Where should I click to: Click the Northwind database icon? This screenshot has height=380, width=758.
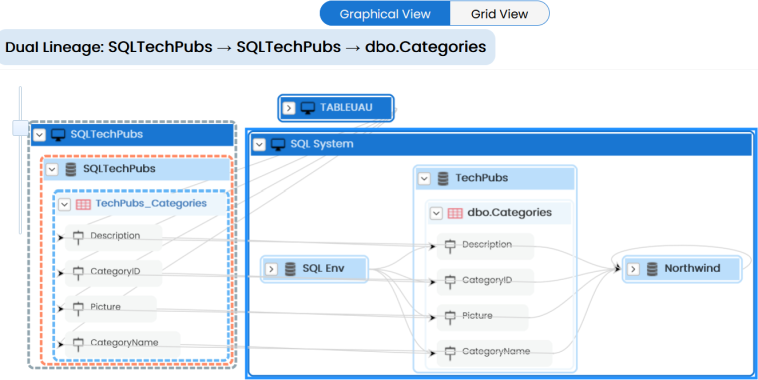[652, 269]
